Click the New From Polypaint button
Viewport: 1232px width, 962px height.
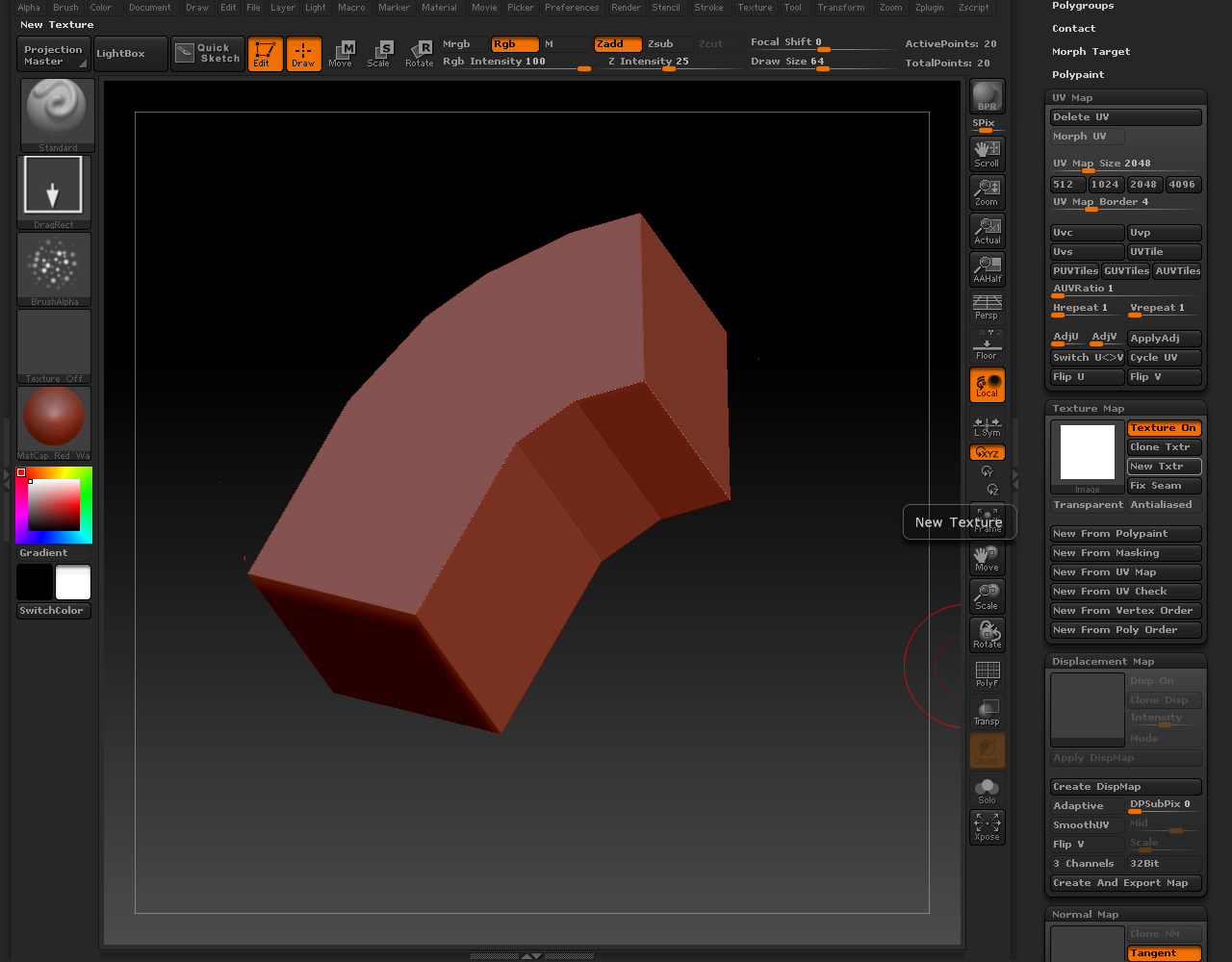click(x=1125, y=534)
